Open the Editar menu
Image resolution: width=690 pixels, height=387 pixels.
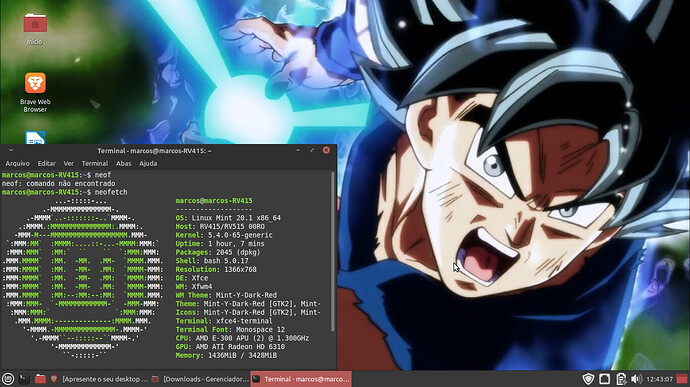(x=47, y=163)
